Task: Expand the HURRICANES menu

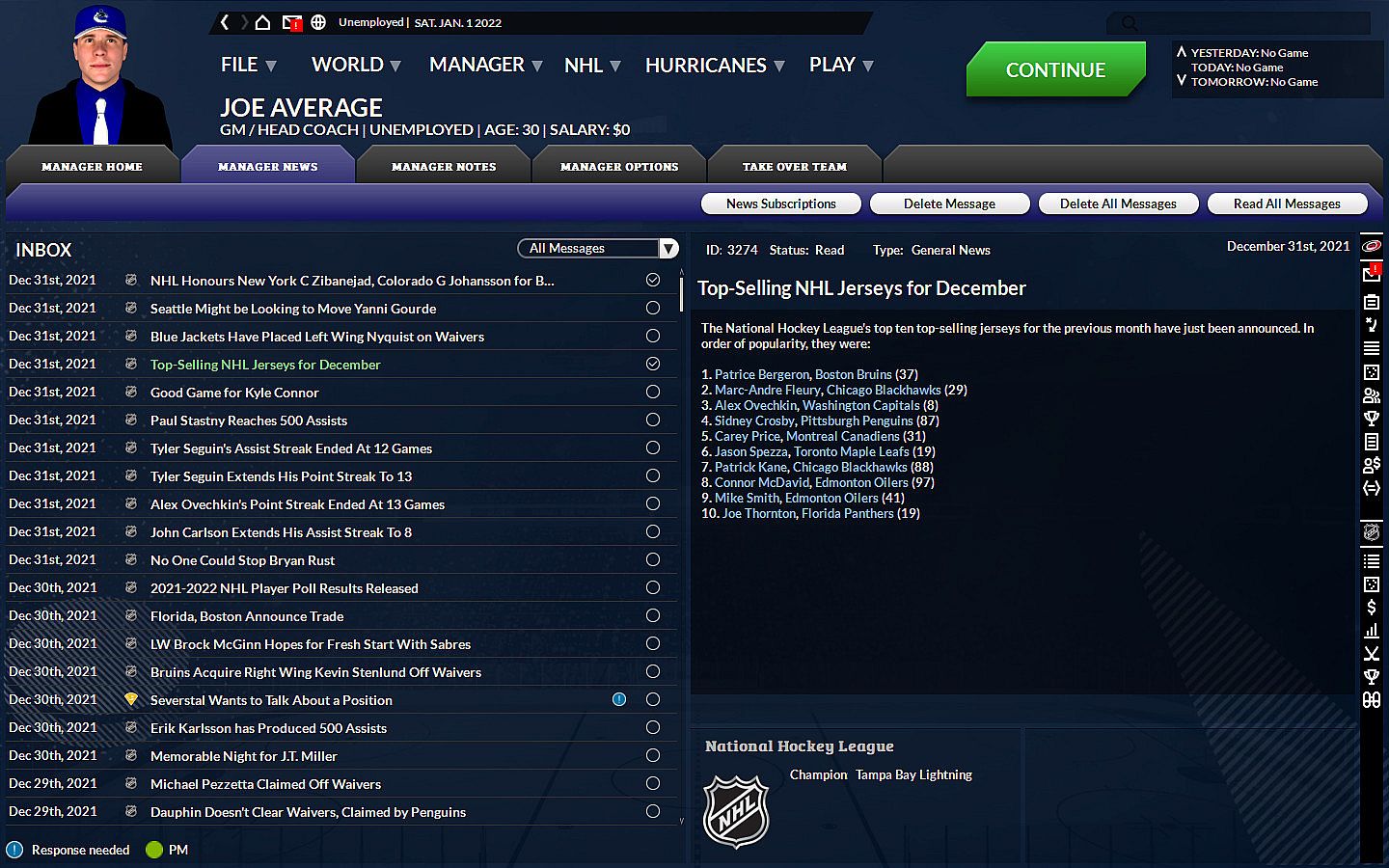Action: 715,65
